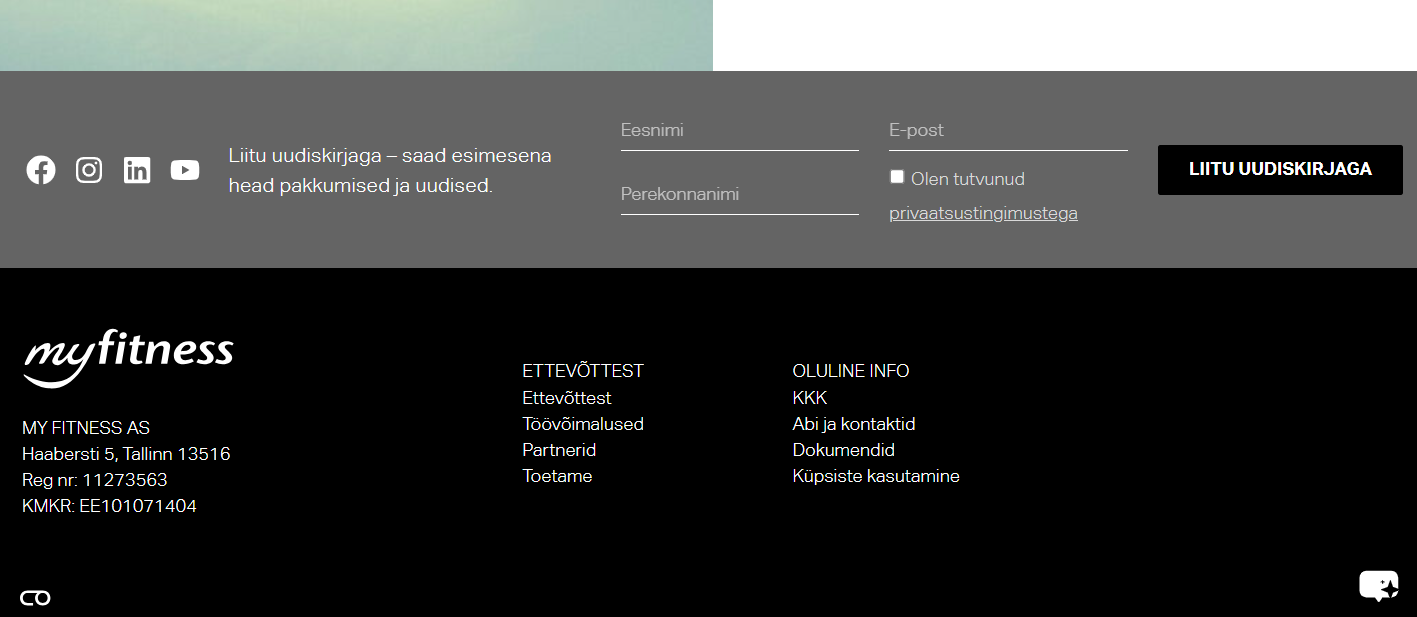This screenshot has height=617, width=1417.
Task: Go to Abi ja kontaktid
Action: 854,424
